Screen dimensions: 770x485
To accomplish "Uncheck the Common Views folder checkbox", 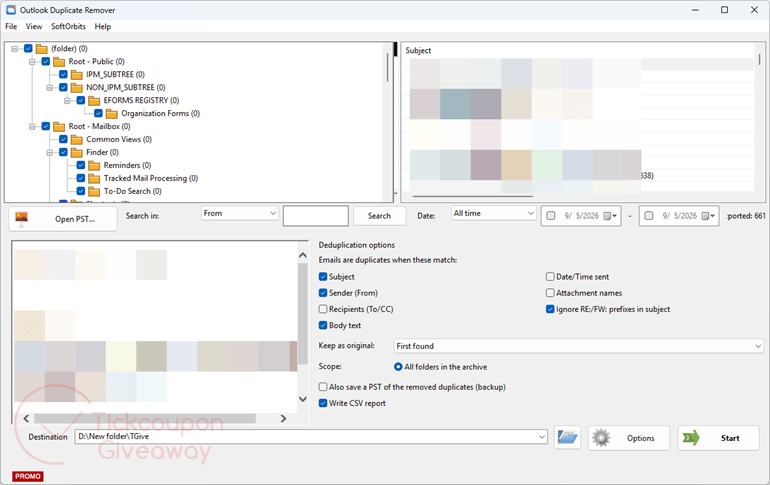I will [x=63, y=139].
